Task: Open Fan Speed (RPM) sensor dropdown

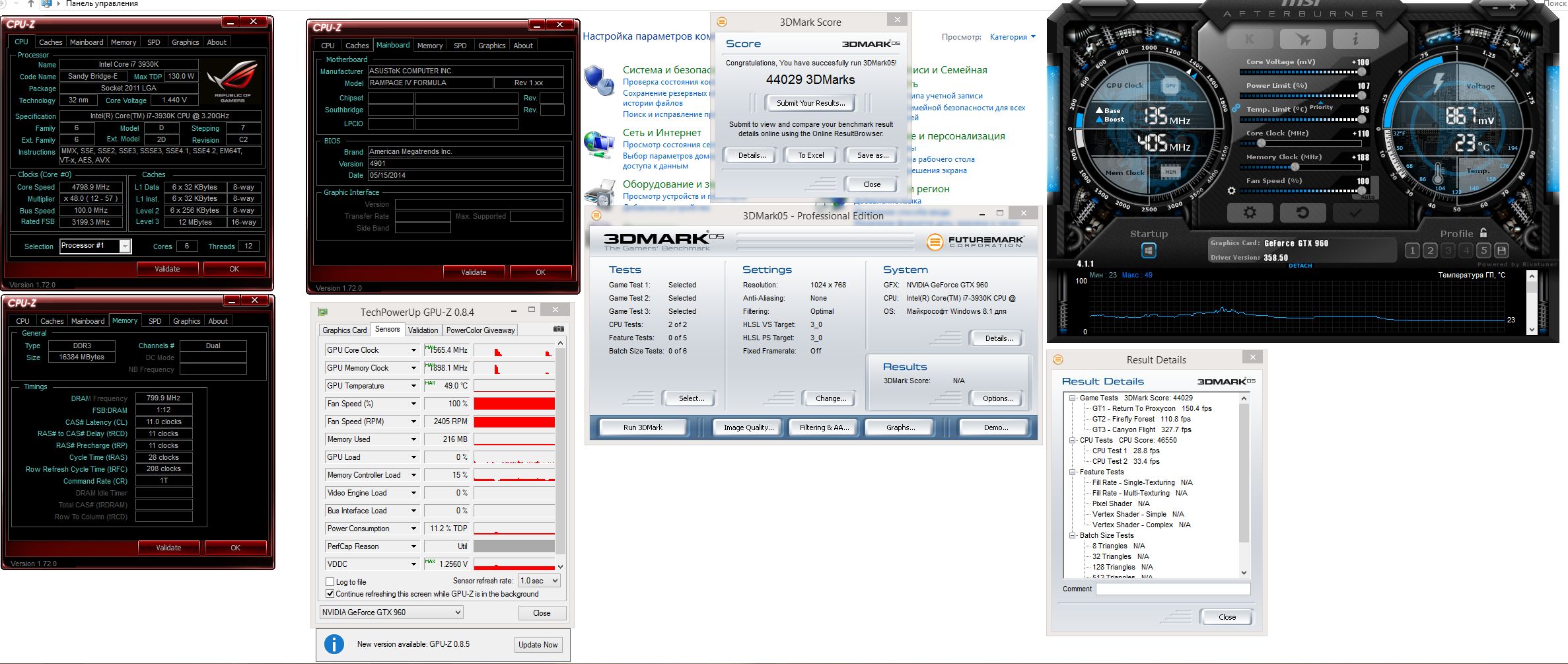Action: click(x=413, y=422)
